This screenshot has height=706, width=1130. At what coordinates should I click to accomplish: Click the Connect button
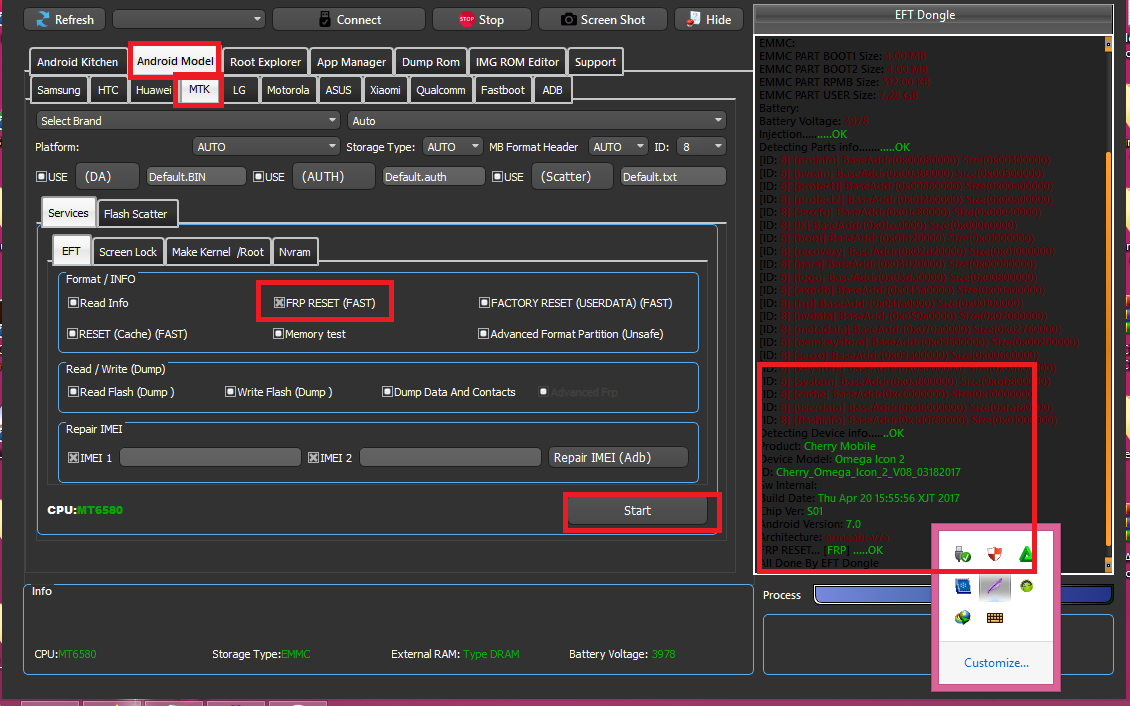[349, 19]
